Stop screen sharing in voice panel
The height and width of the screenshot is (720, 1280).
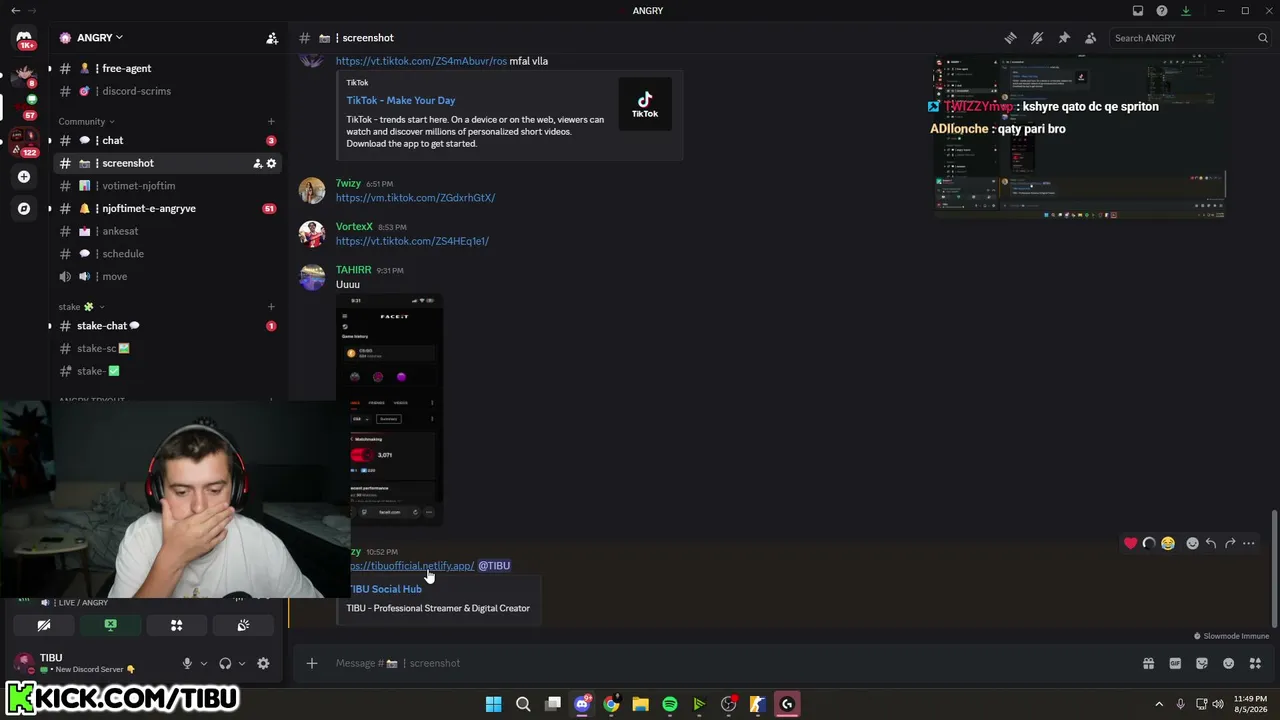[110, 625]
